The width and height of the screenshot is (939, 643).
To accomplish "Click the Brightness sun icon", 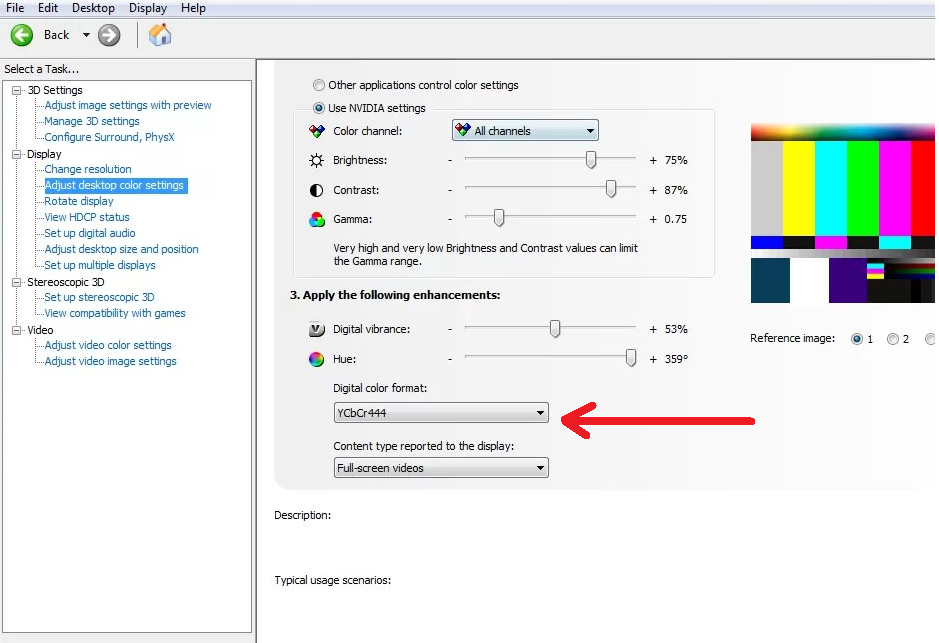I will (316, 160).
